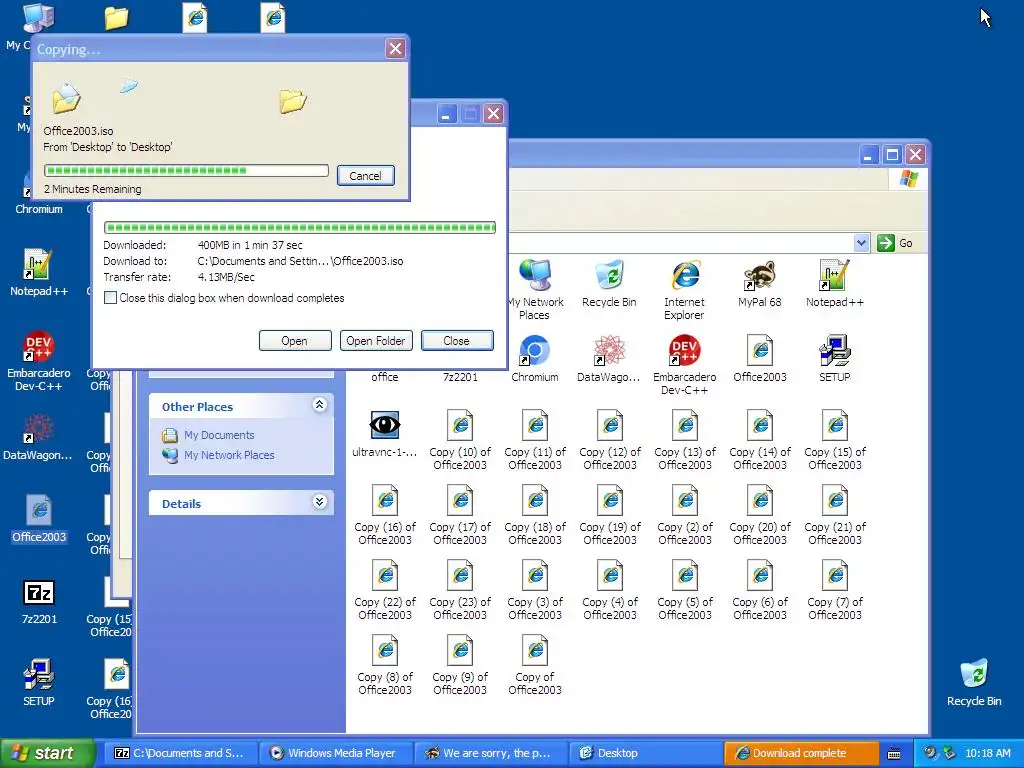Image resolution: width=1024 pixels, height=768 pixels.
Task: Expand the Details panel
Action: pyautogui.click(x=319, y=502)
